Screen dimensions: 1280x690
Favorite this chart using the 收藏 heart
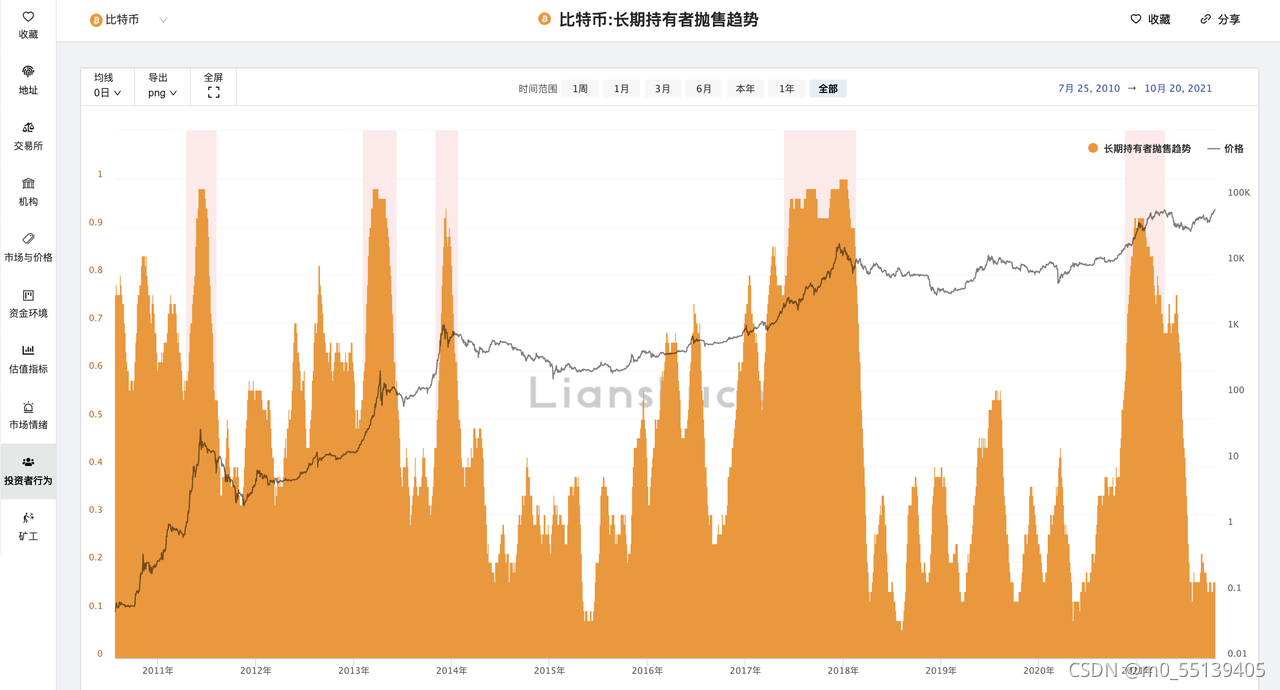tap(1148, 19)
